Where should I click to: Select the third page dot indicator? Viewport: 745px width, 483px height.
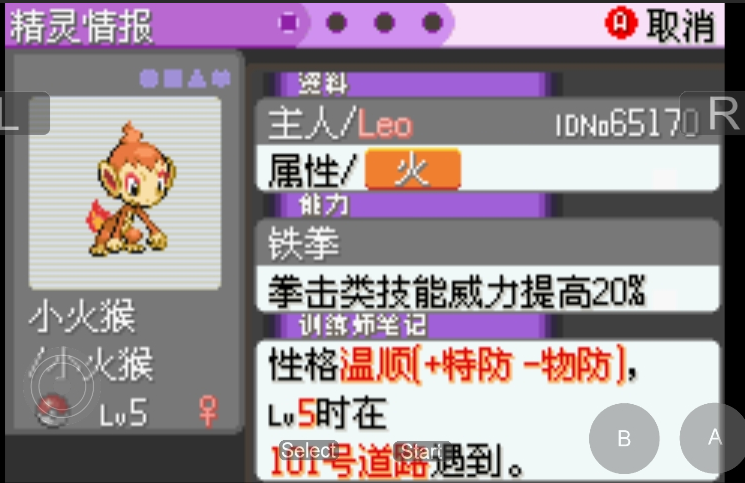(x=384, y=22)
